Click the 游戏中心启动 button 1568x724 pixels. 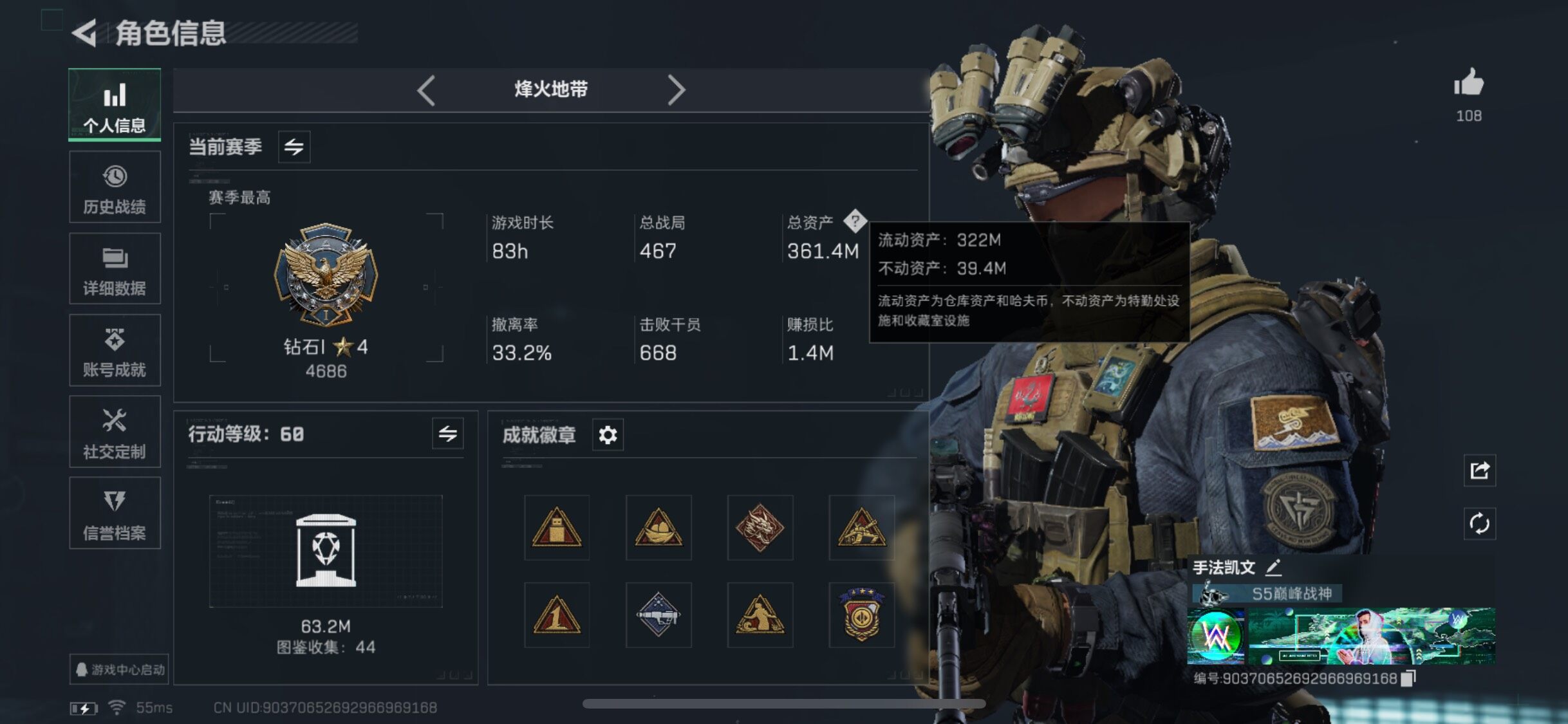(120, 669)
